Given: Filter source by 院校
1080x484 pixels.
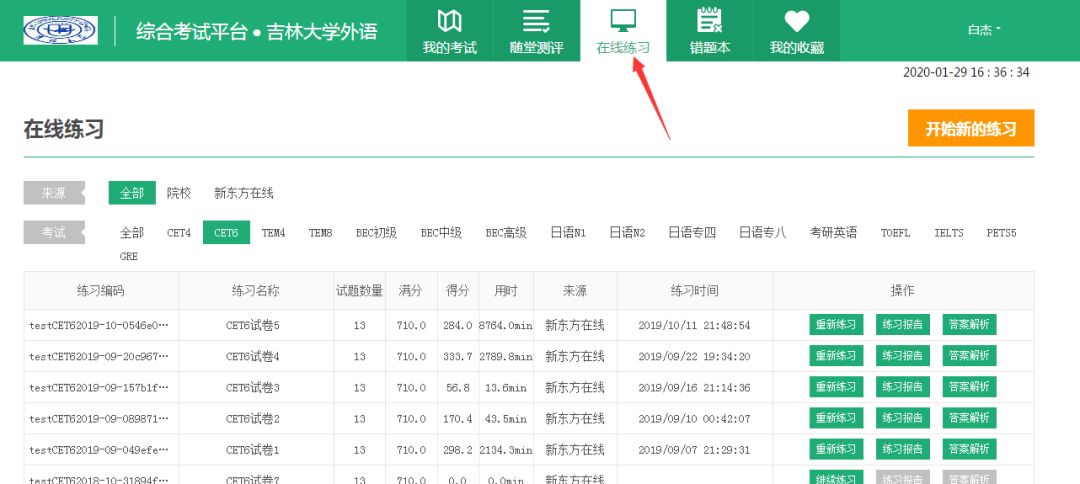Looking at the screenshot, I should [x=179, y=193].
